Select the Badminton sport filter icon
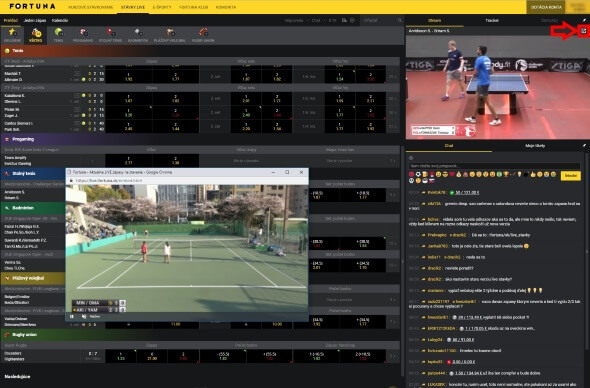The width and height of the screenshot is (590, 388). coord(138,35)
